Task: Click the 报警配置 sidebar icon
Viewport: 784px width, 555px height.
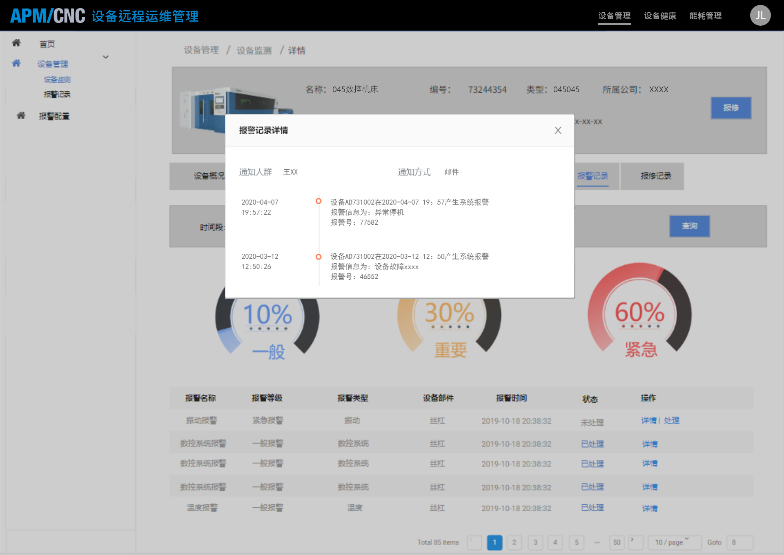Action: [x=21, y=116]
